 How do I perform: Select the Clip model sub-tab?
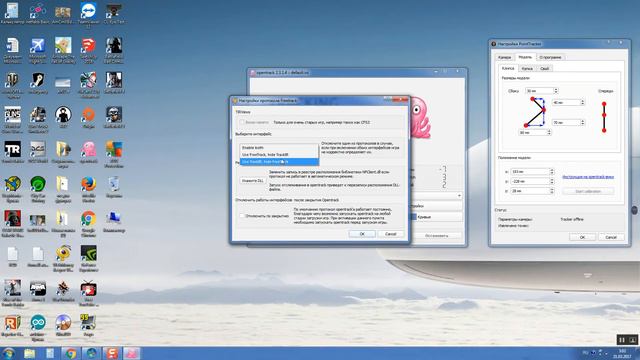(508, 68)
